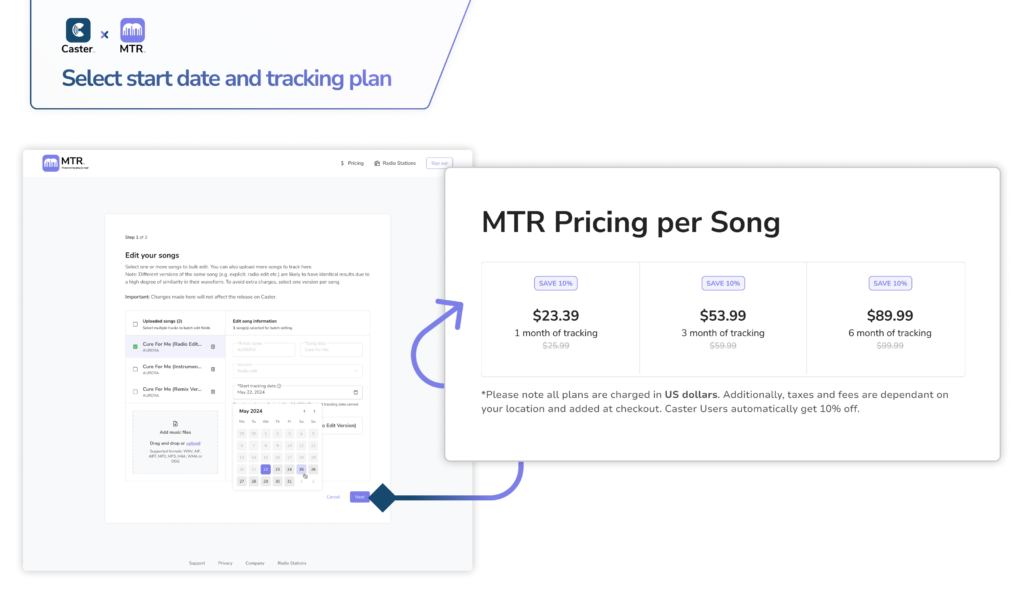Click the Song title input field
The height and width of the screenshot is (599, 1024).
coord(331,349)
